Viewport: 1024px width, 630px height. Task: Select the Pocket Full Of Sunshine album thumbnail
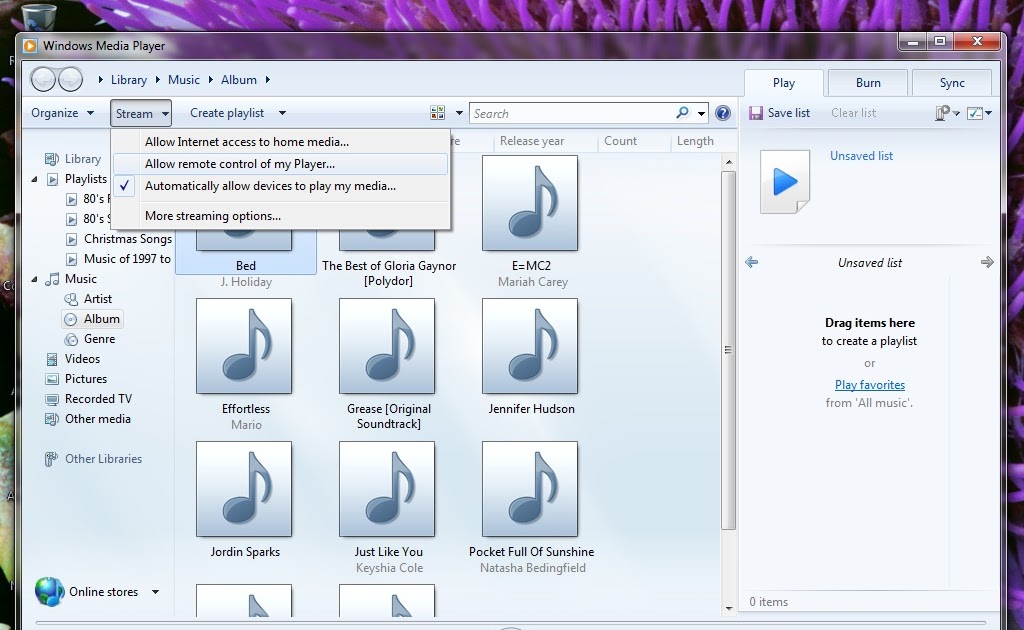(x=530, y=489)
